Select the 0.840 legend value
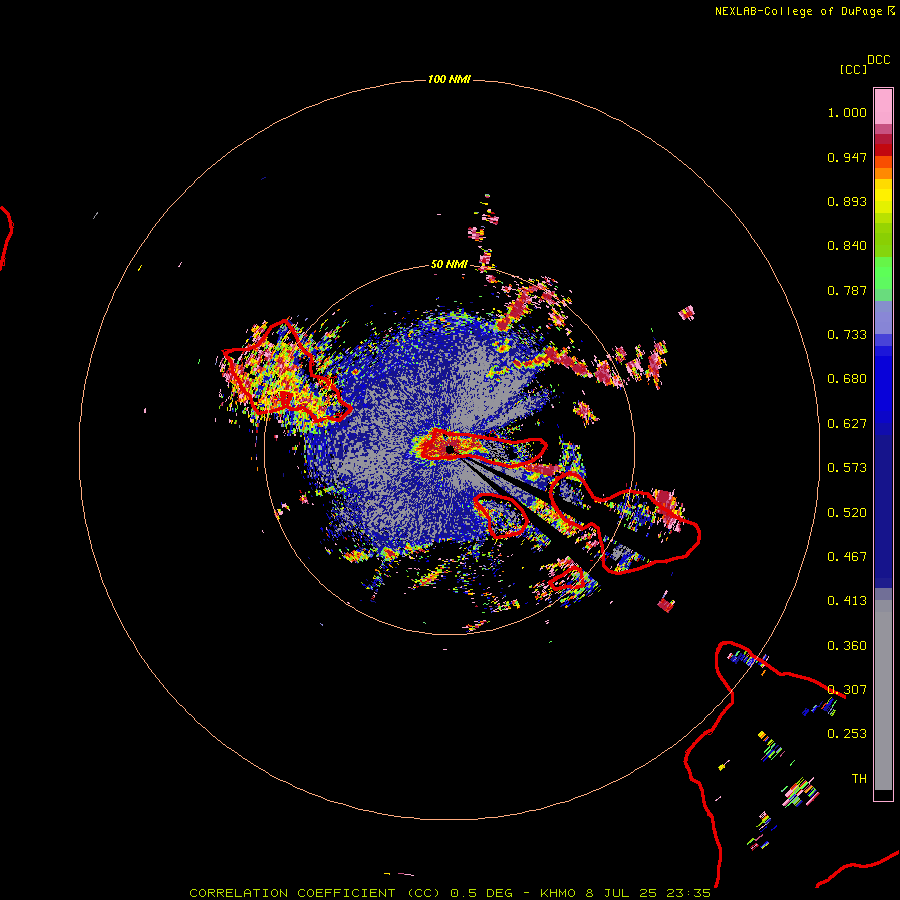The image size is (900, 900). [x=847, y=246]
